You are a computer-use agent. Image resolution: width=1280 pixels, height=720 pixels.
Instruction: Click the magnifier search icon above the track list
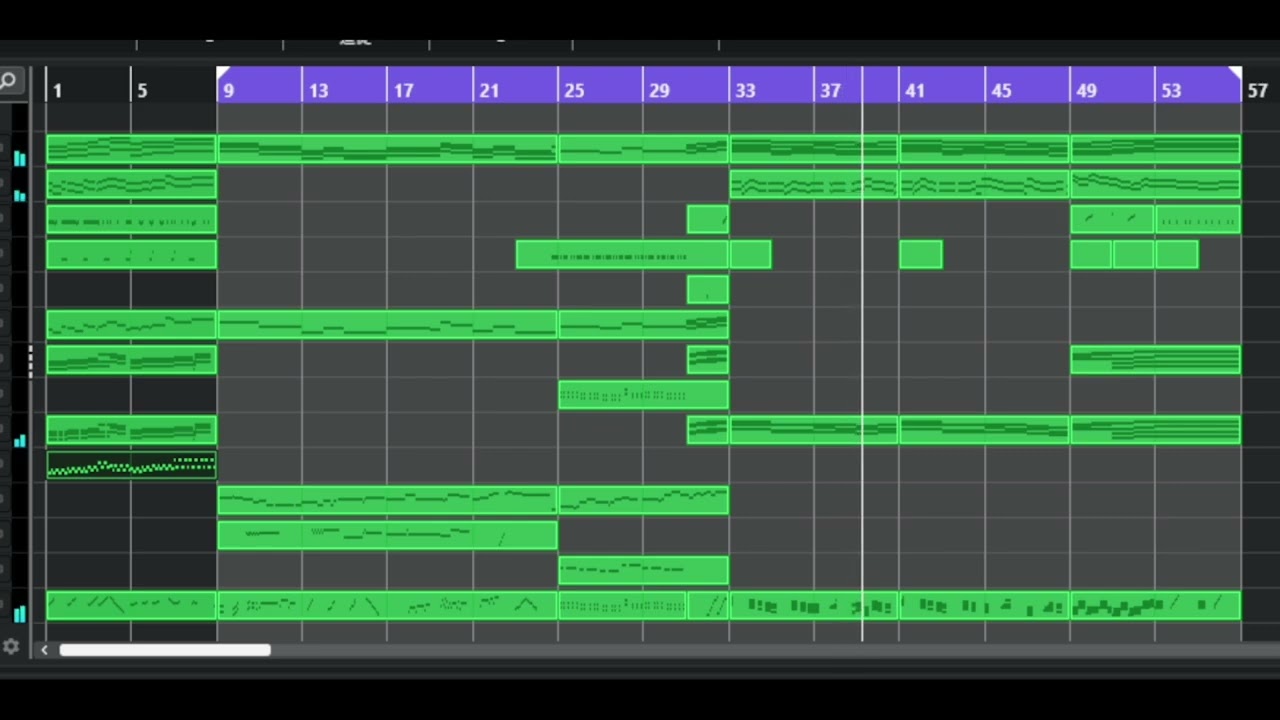tap(8, 82)
